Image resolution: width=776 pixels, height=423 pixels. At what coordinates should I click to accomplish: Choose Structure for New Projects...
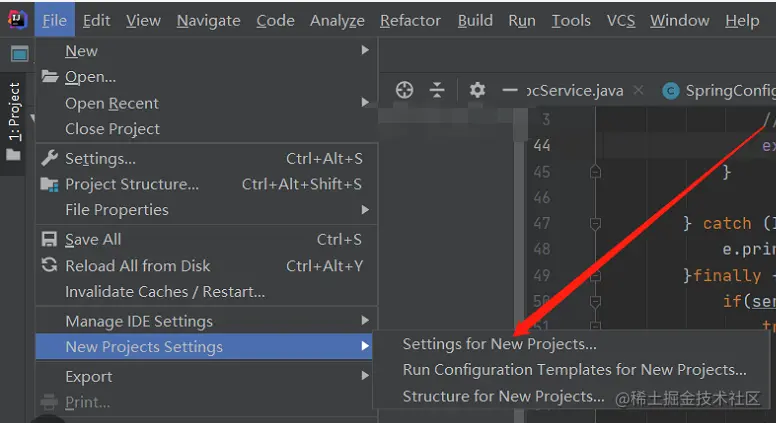click(503, 396)
